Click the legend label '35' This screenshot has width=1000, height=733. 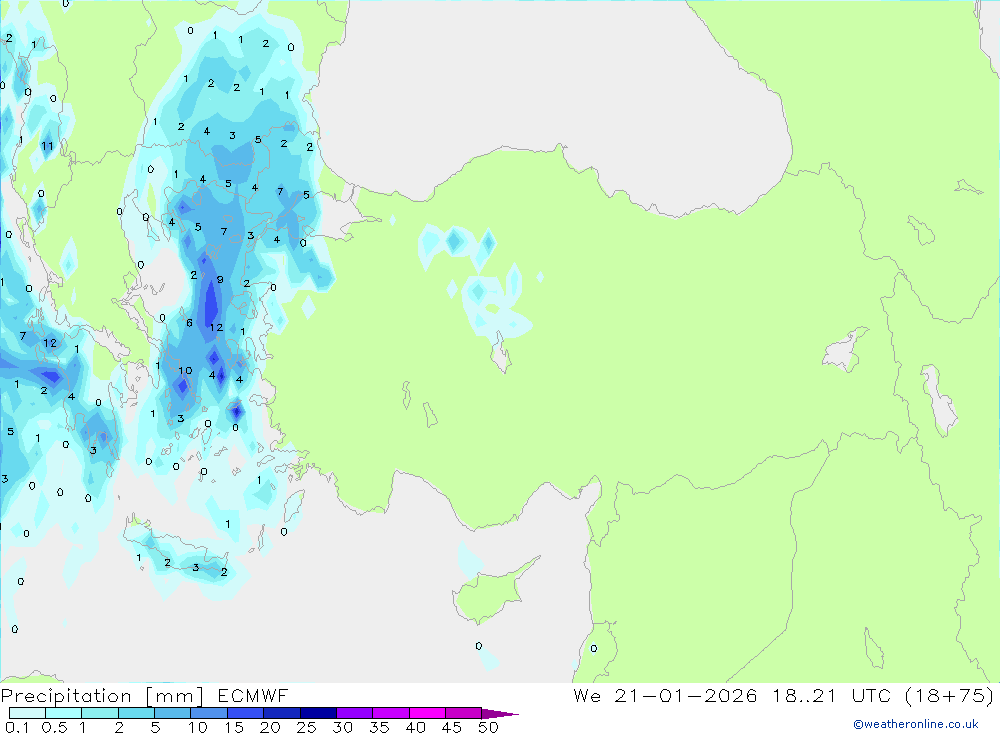(x=379, y=727)
